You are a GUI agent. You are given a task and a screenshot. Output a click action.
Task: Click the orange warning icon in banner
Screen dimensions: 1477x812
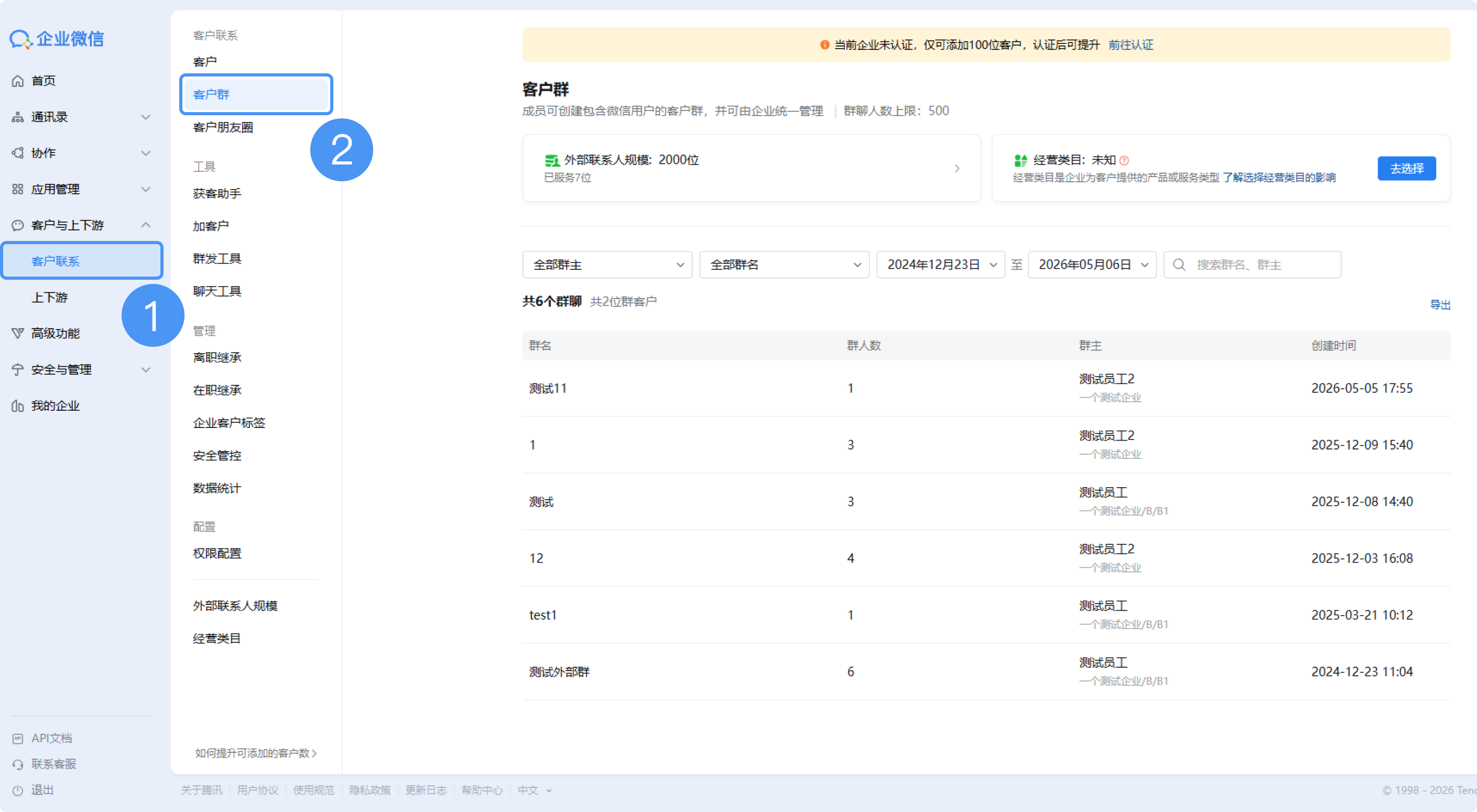coord(824,45)
